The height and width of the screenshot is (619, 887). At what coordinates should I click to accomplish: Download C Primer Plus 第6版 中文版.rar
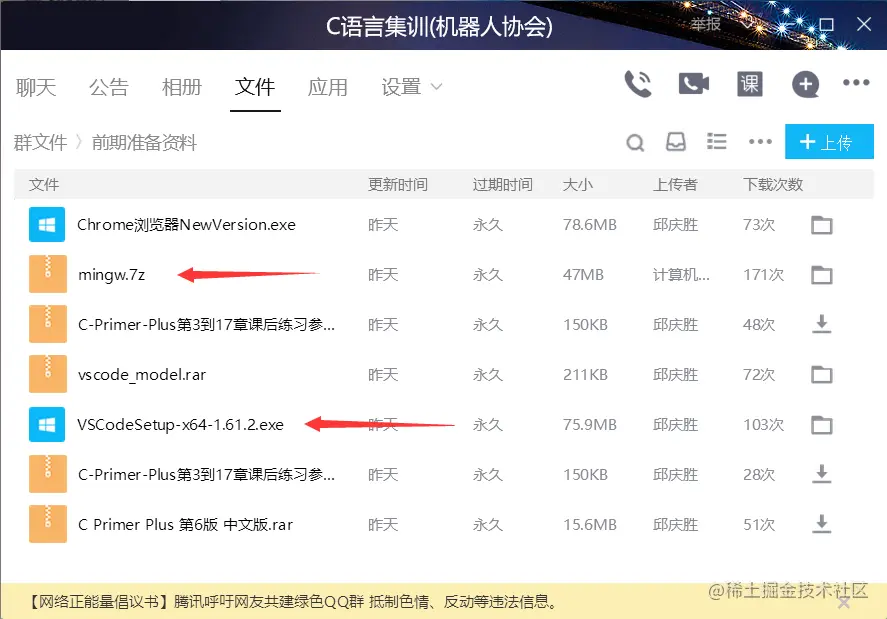821,524
